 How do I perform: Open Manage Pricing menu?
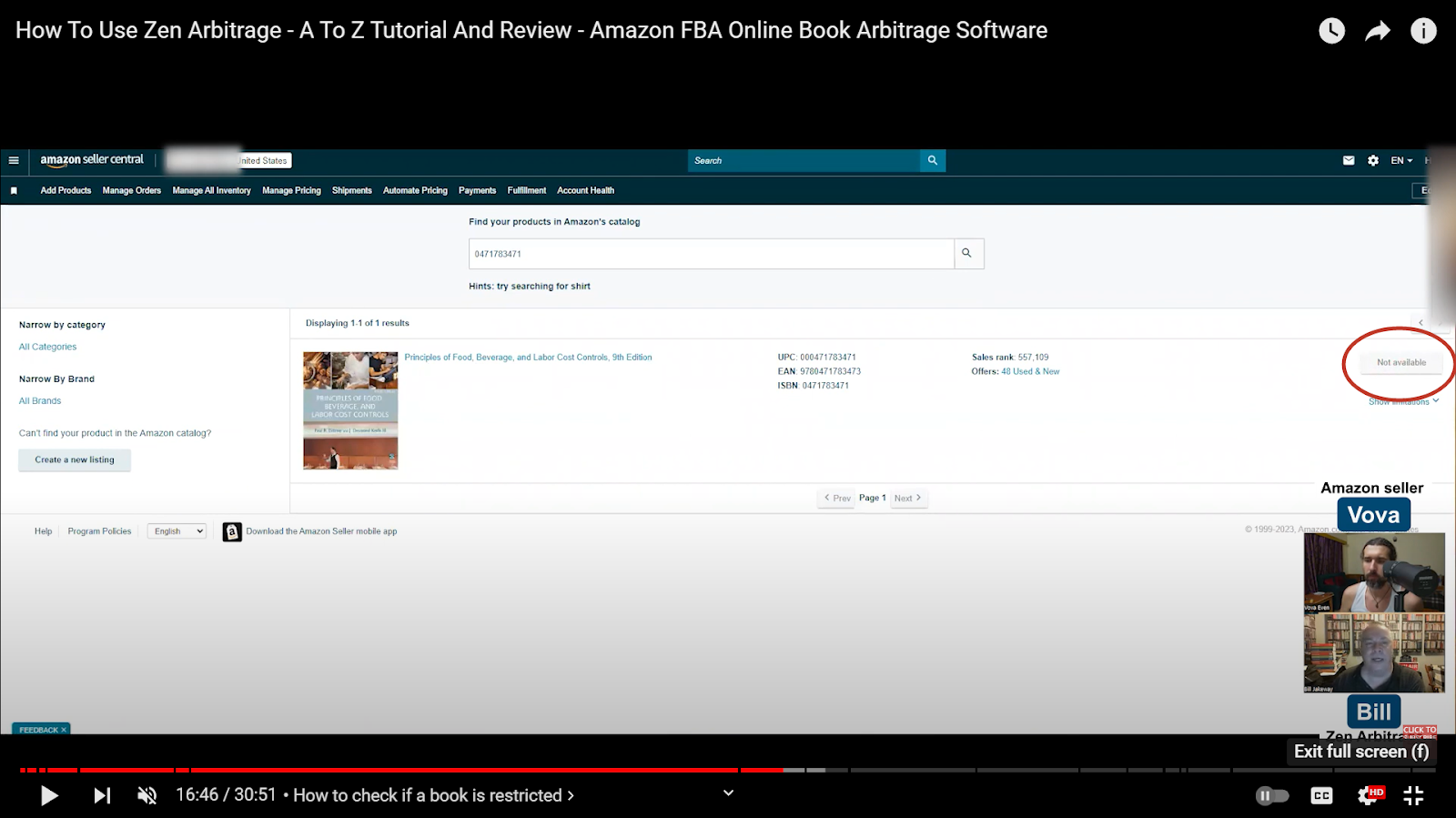[291, 190]
